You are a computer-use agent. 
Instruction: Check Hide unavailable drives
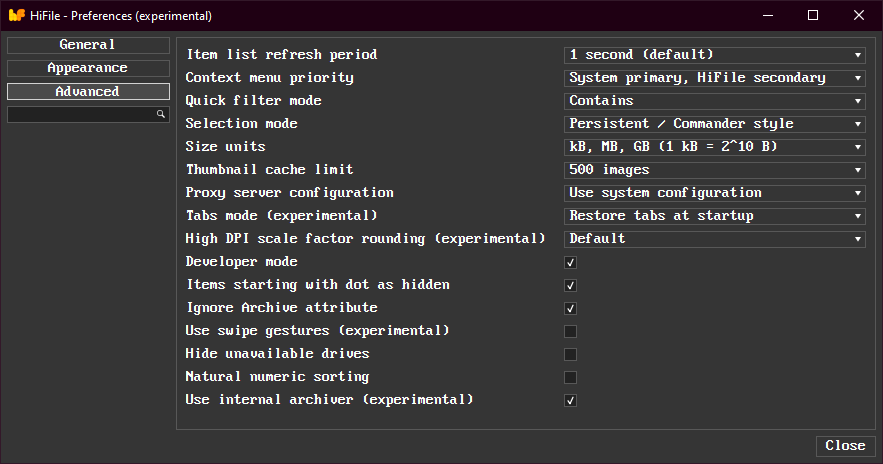tap(571, 354)
